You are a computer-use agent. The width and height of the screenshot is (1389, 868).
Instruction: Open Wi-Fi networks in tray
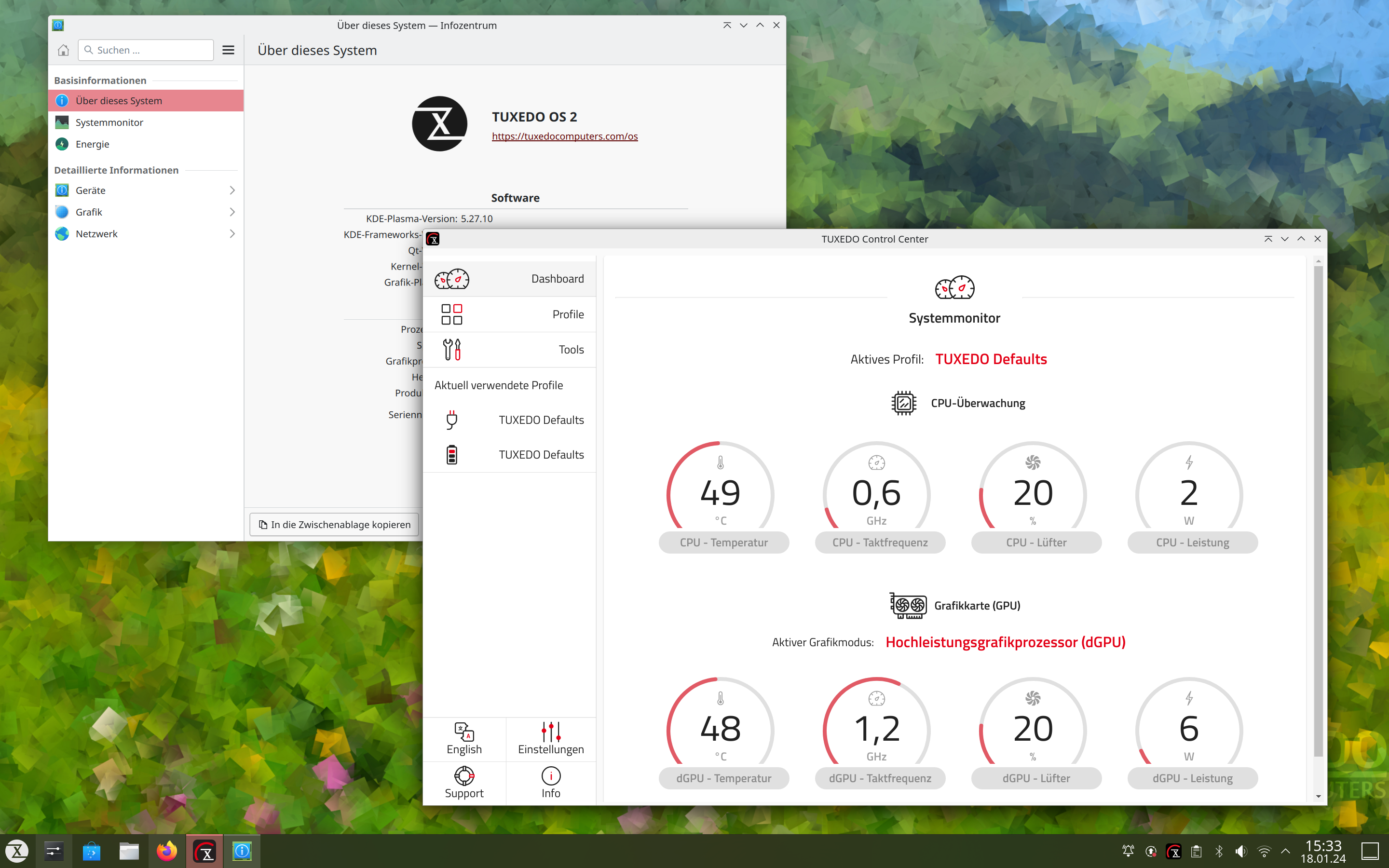click(x=1264, y=851)
